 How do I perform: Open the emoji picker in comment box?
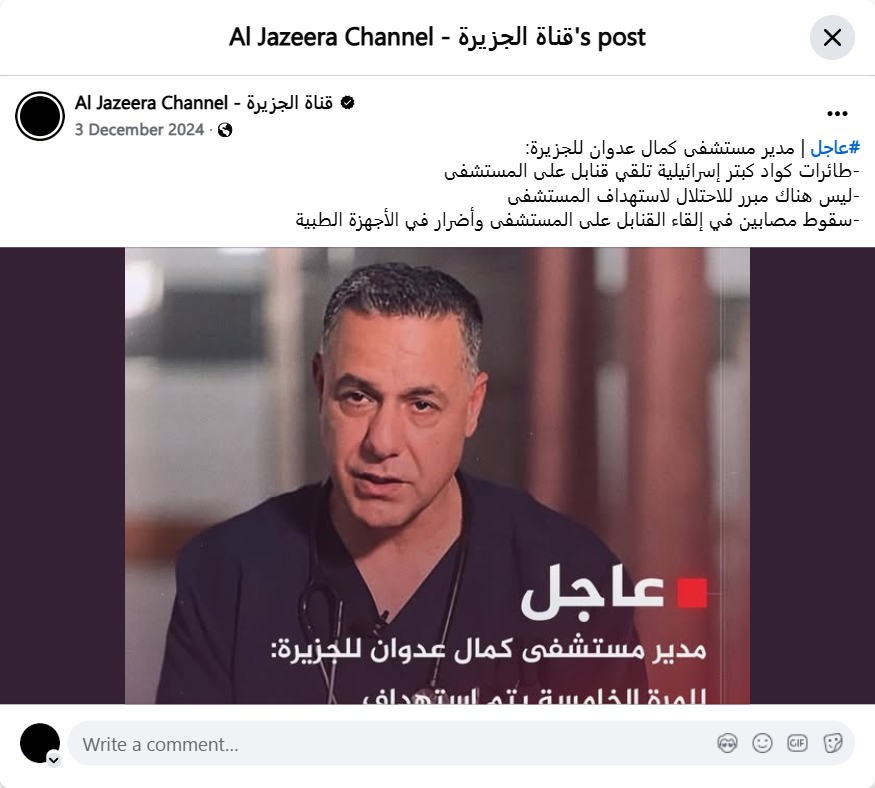pyautogui.click(x=762, y=743)
